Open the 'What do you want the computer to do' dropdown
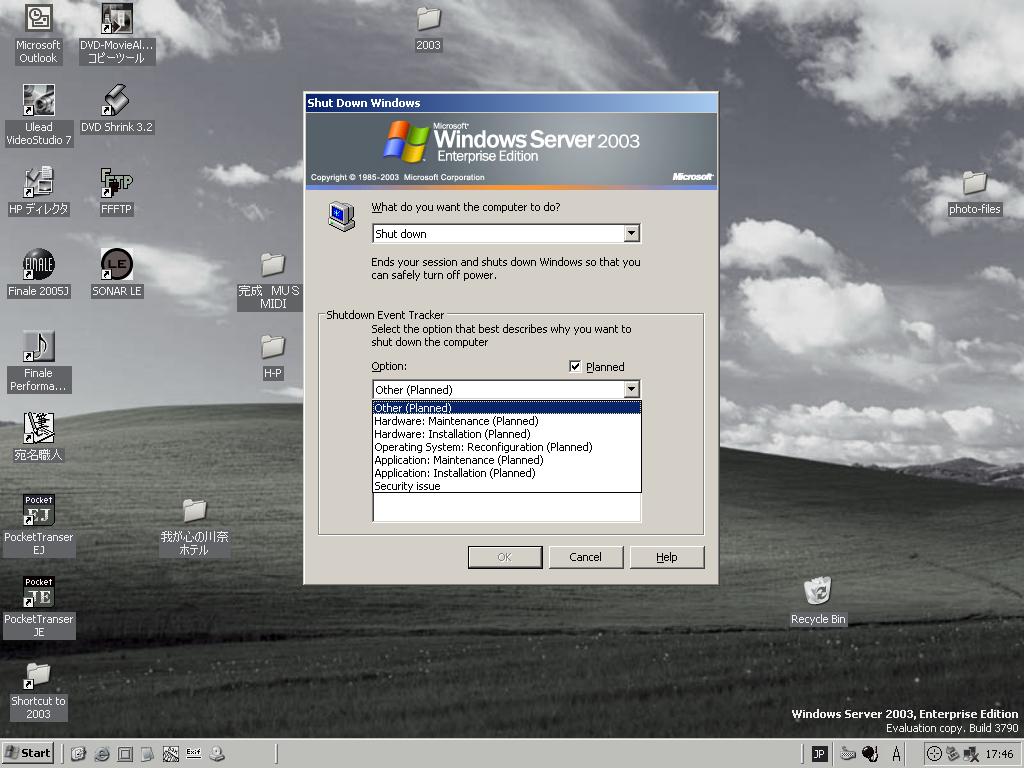1024x768 pixels. click(506, 233)
